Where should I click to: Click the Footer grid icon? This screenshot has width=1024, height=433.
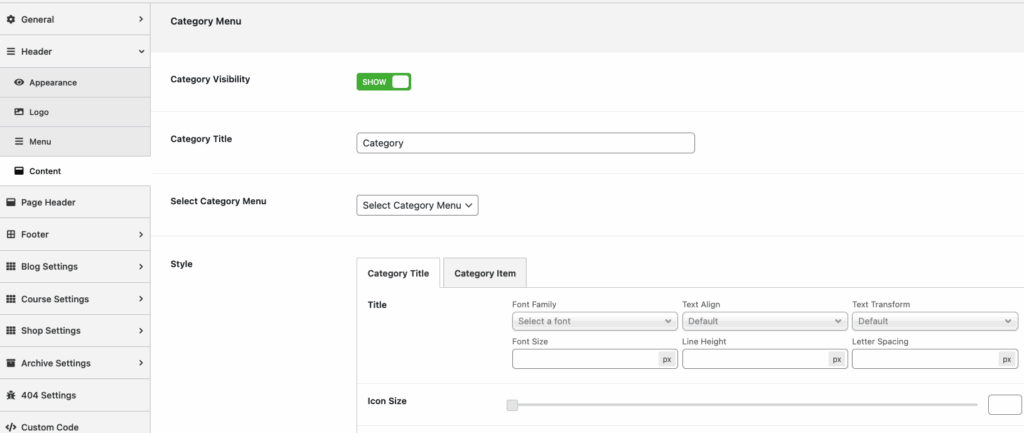coord(11,234)
